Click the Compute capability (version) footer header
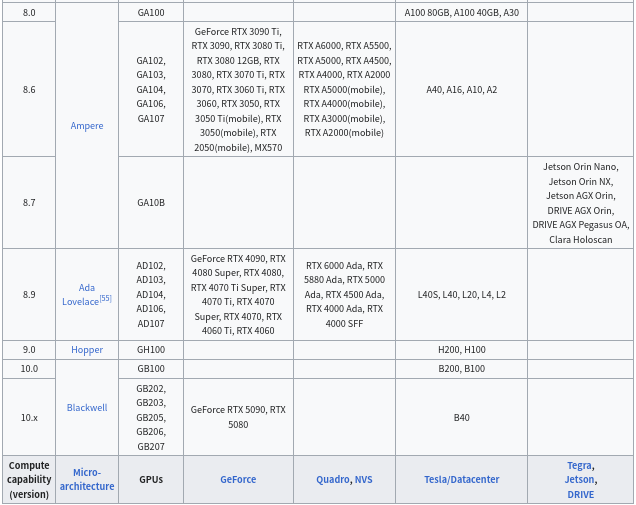This screenshot has width=636, height=505. click(29, 479)
